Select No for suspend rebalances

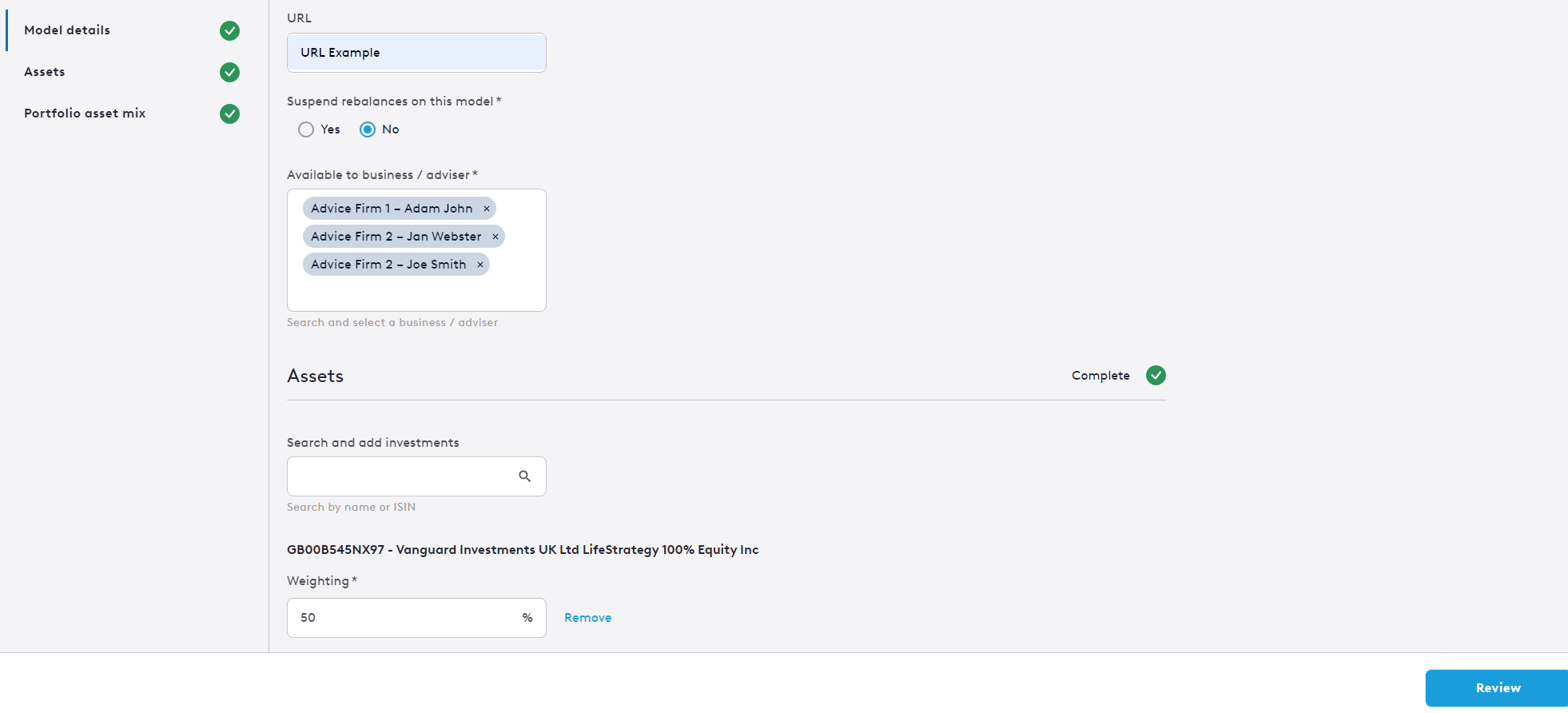point(368,129)
